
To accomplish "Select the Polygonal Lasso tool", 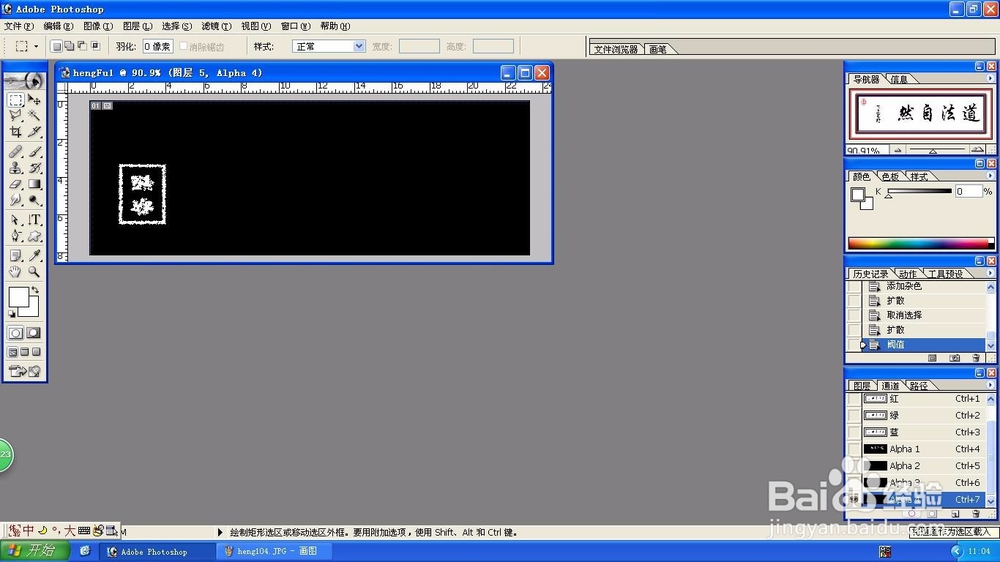I will point(16,115).
